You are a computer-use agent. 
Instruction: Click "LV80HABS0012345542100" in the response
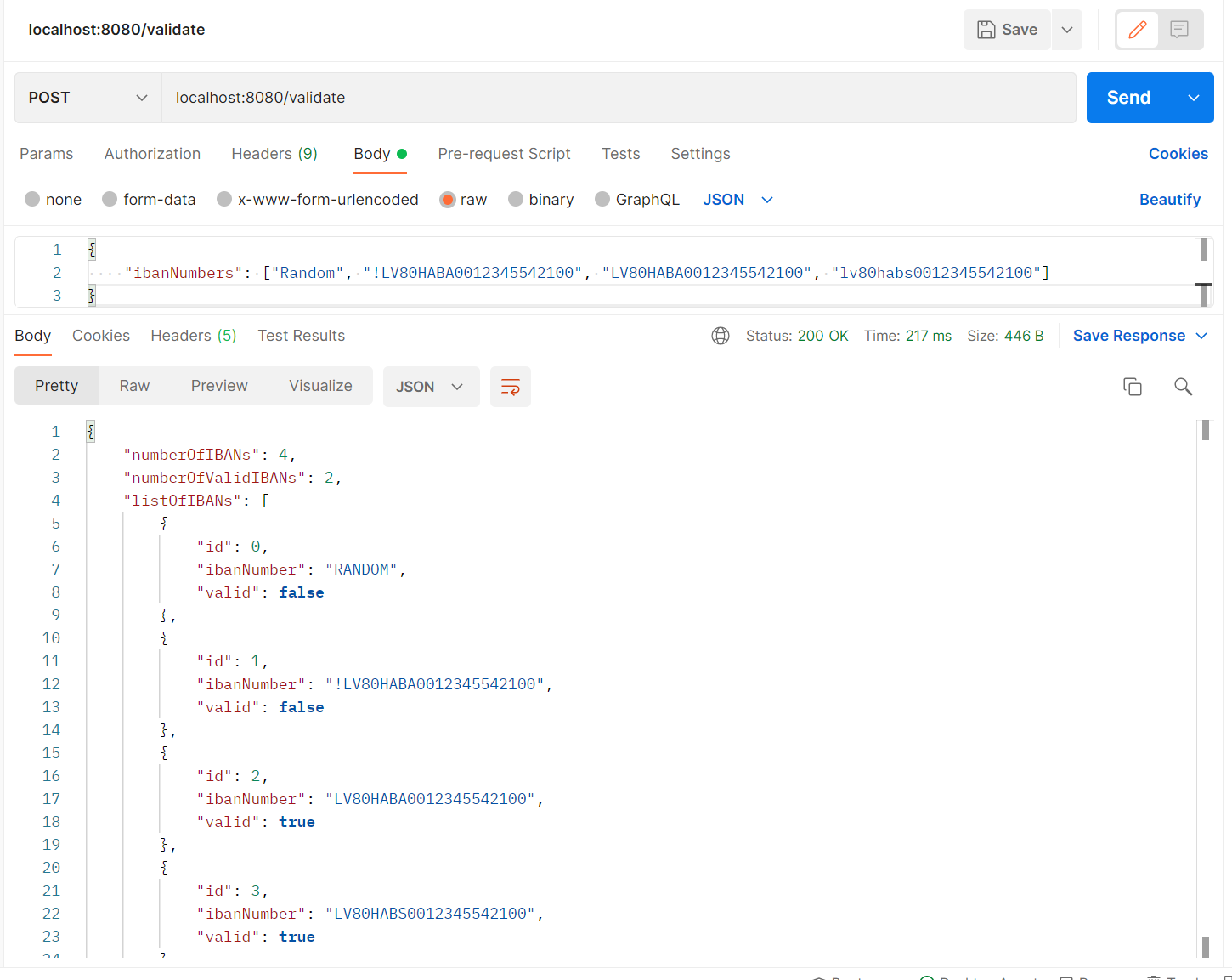point(430,914)
